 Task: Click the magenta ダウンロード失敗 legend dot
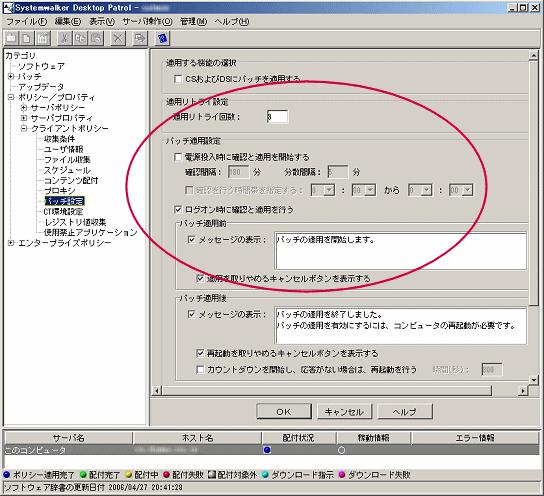342,474
